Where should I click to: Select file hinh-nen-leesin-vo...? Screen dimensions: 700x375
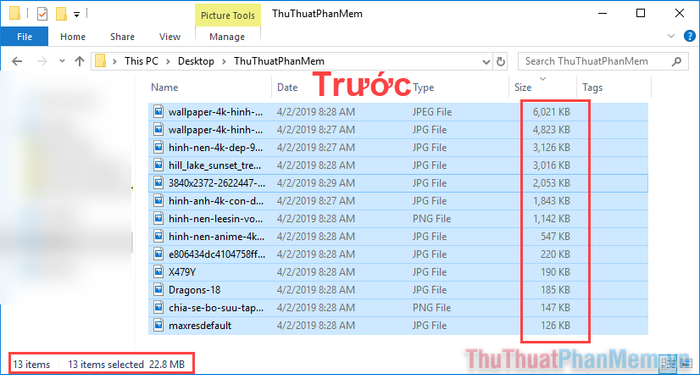[398, 219]
